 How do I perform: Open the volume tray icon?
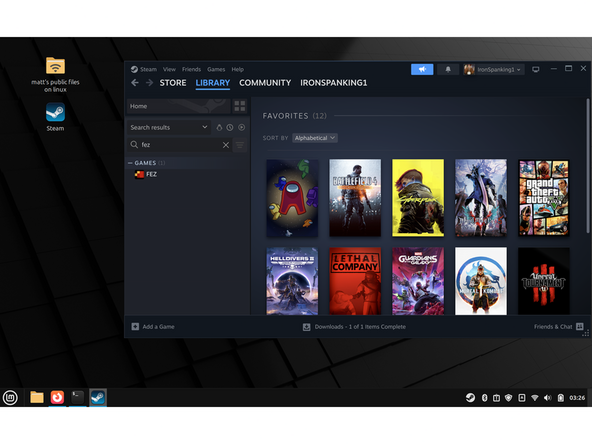[547, 398]
